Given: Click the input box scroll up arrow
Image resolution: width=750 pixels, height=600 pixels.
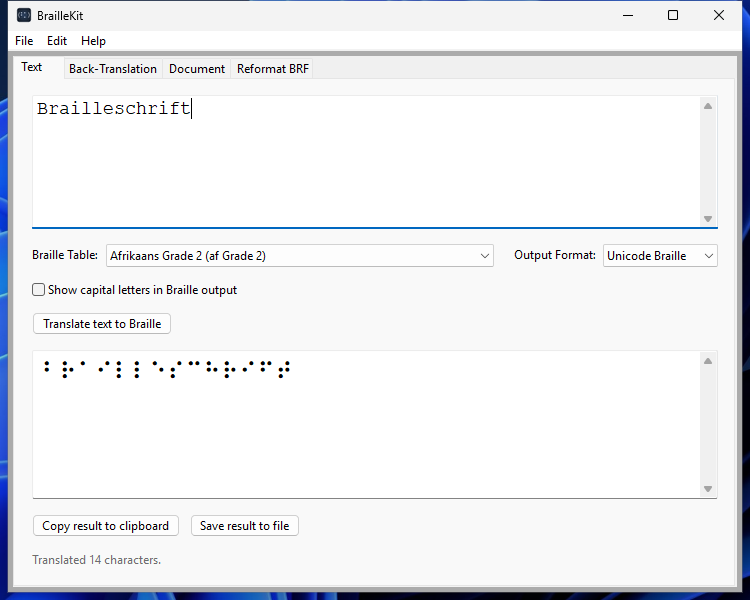Looking at the screenshot, I should click(x=708, y=106).
